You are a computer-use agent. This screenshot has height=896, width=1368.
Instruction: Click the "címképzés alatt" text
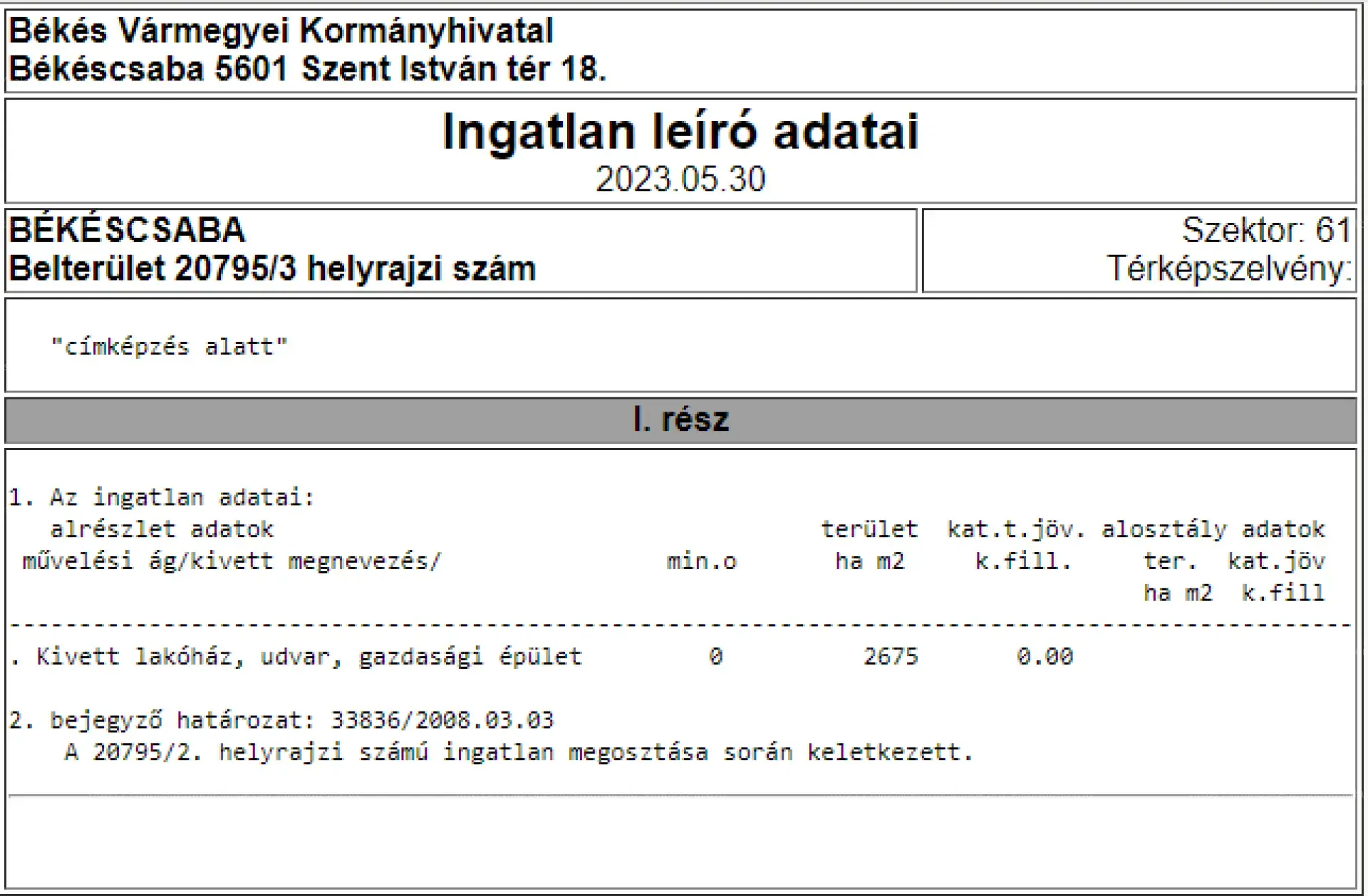[169, 347]
